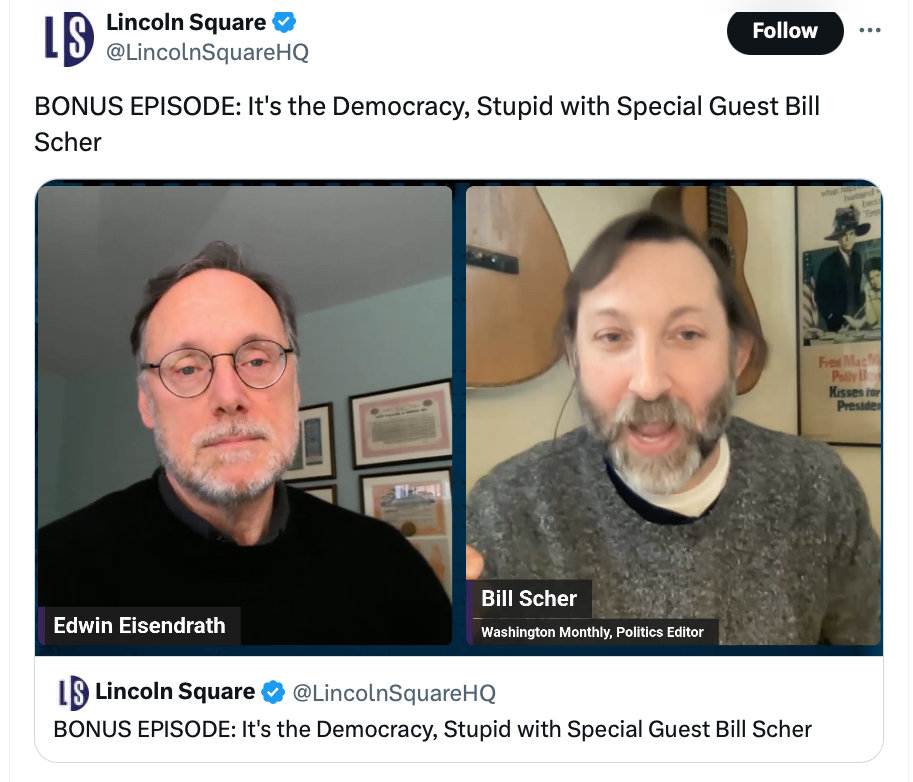Click Edwin Eisendrath's video frame

(x=244, y=400)
